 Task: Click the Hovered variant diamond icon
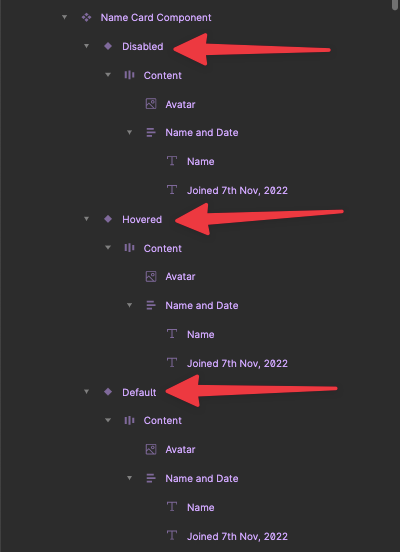pyautogui.click(x=108, y=219)
